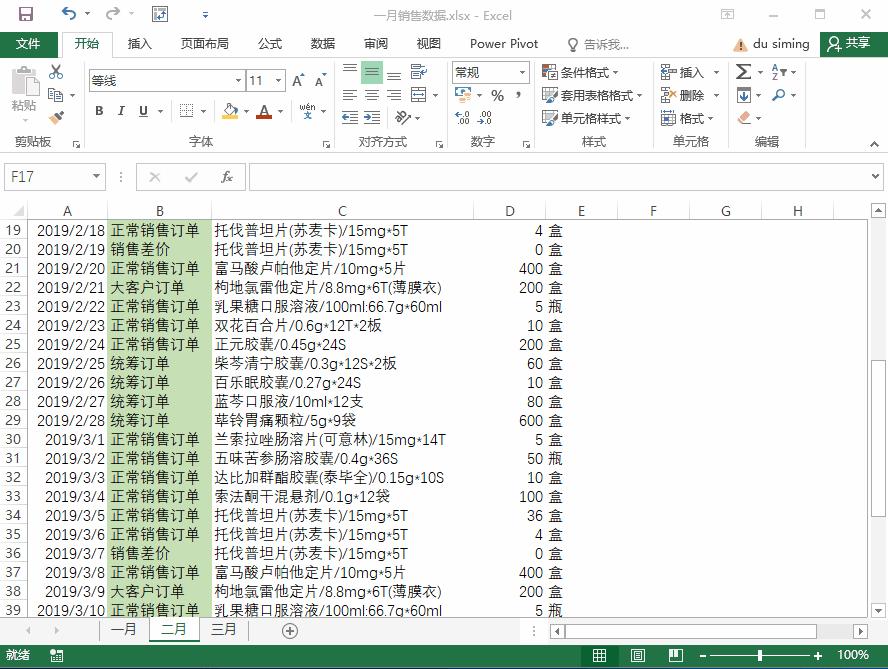Click the Increase Decimal icon
888x669 pixels.
[462, 117]
